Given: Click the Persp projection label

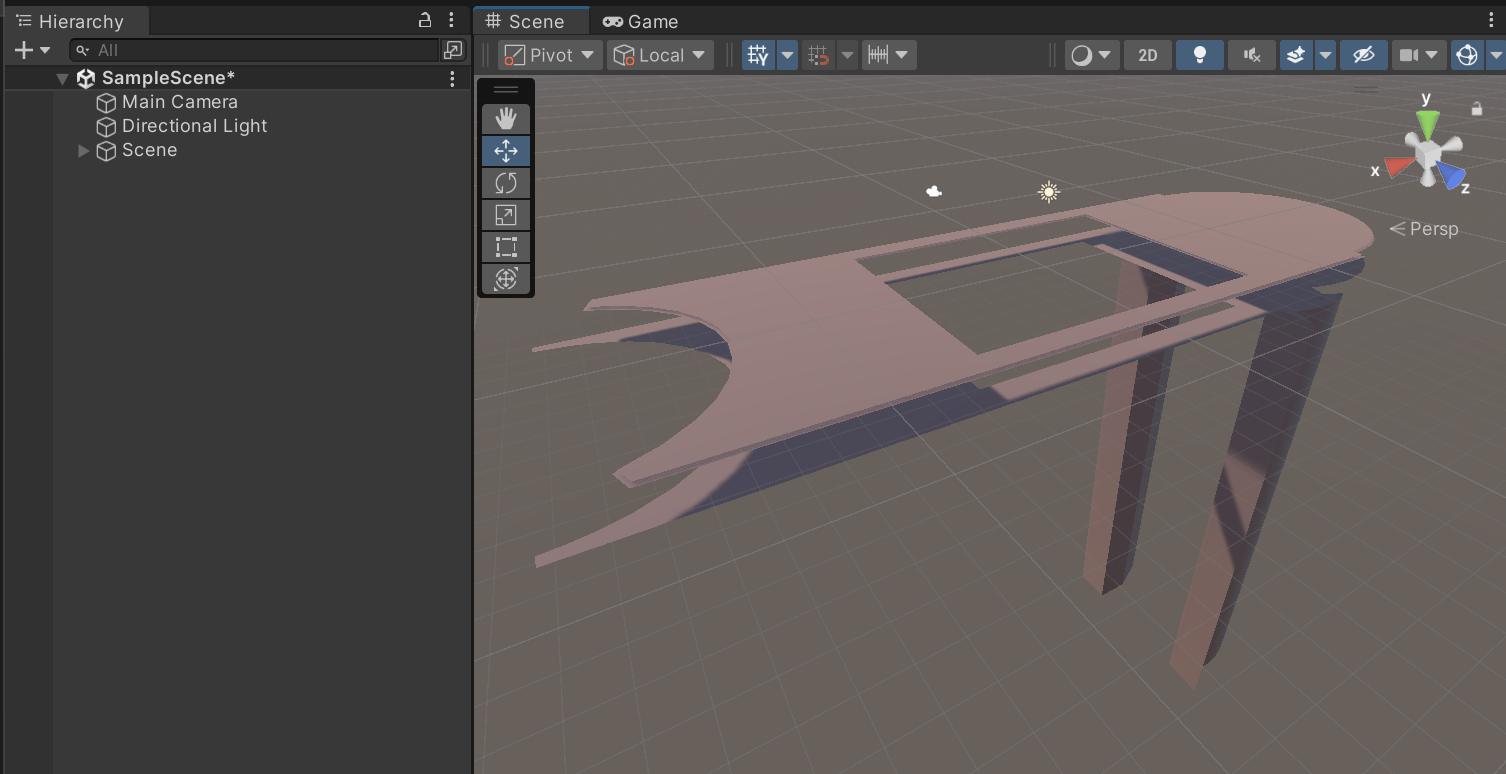Looking at the screenshot, I should coord(1425,229).
